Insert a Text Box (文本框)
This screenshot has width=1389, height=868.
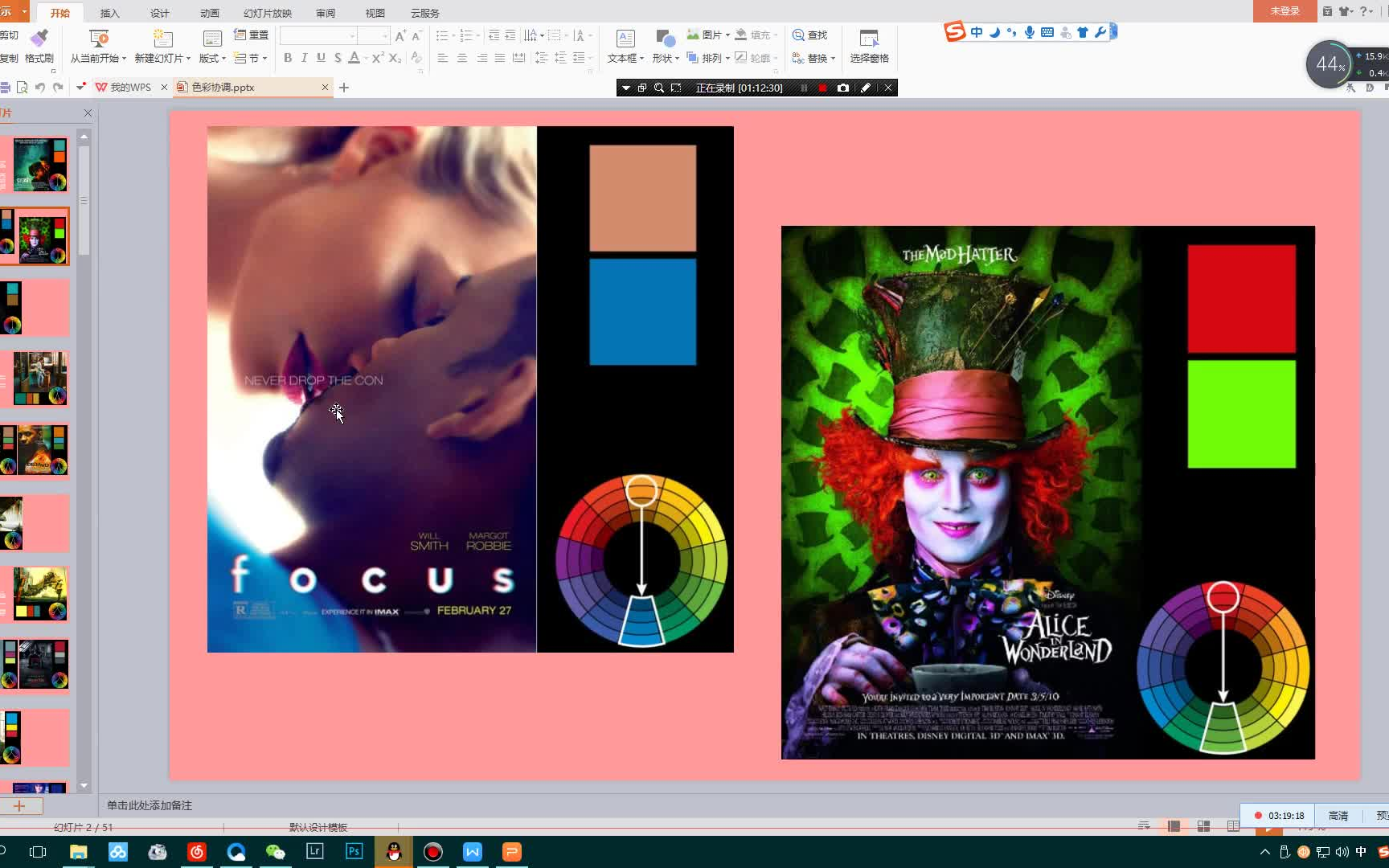625,47
